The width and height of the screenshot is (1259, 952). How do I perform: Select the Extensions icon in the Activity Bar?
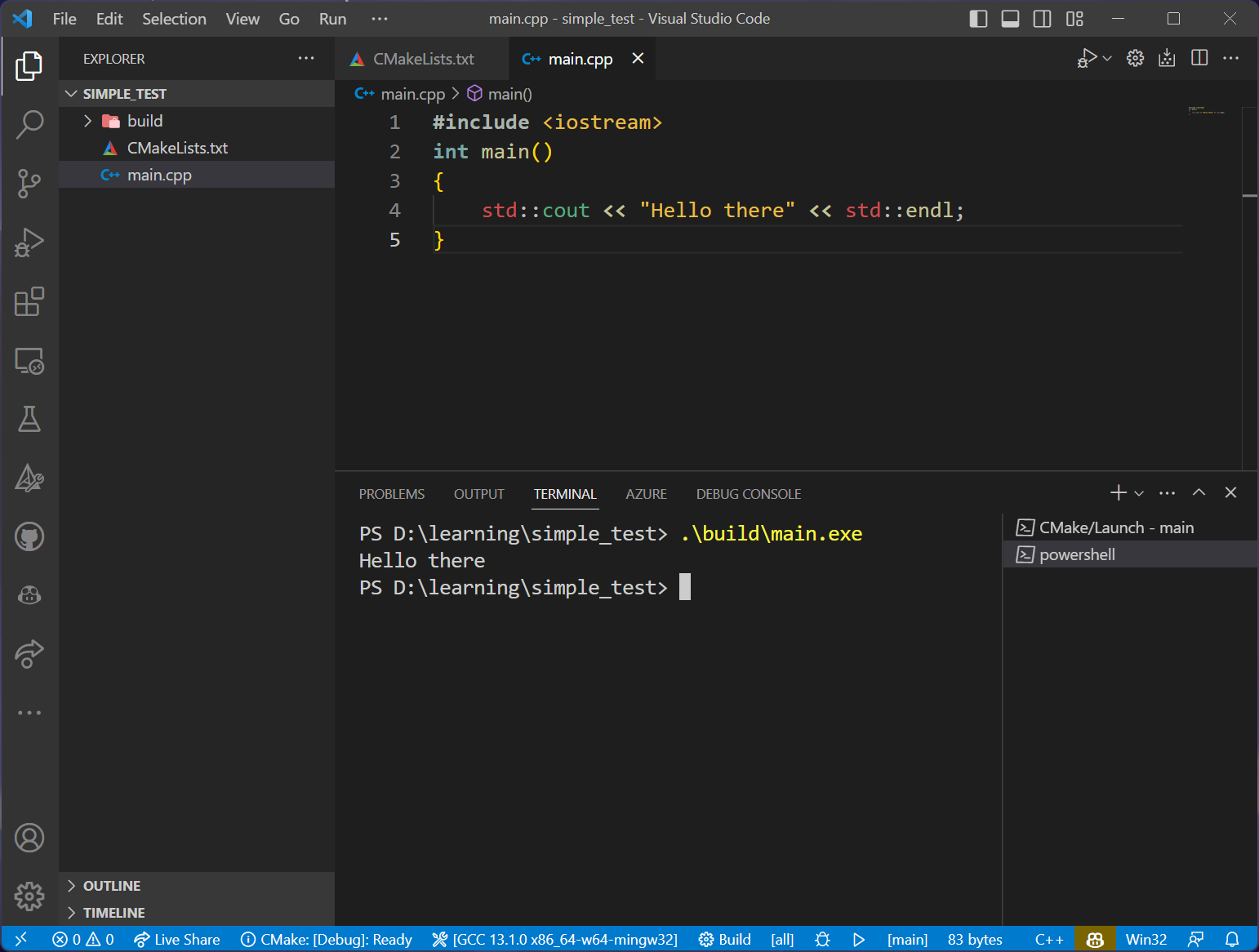click(x=29, y=302)
